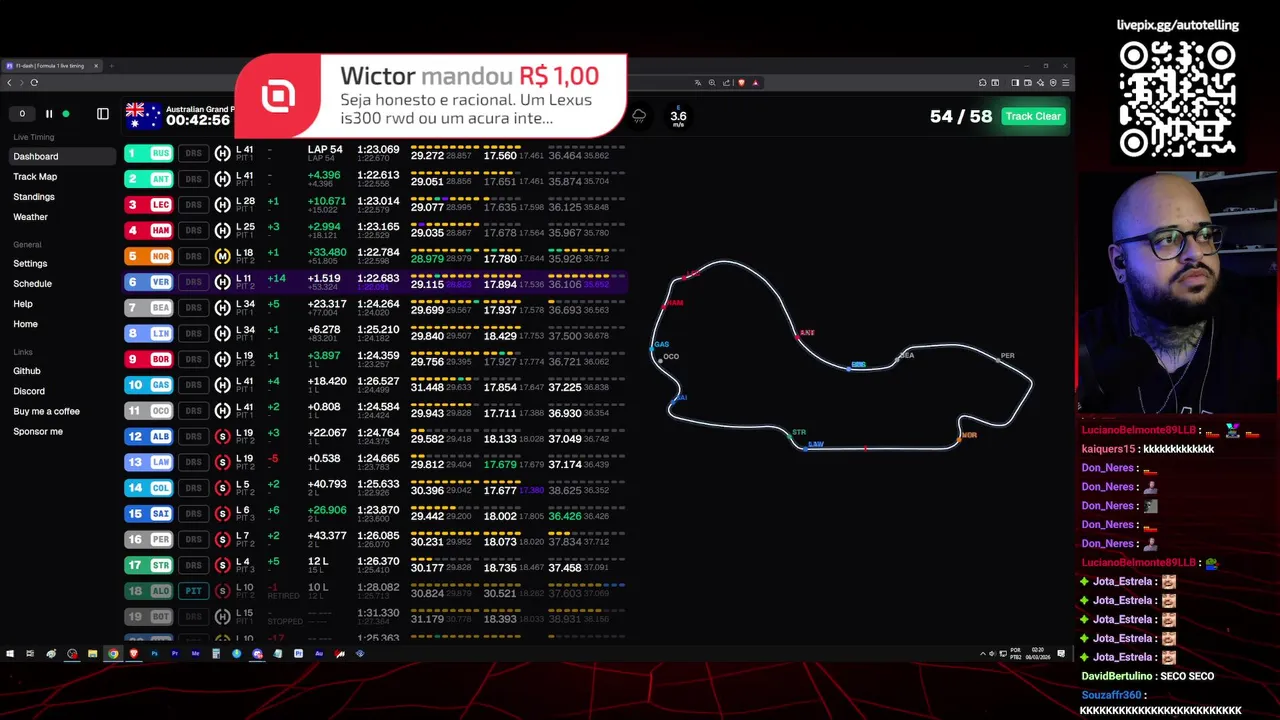Open the browser extensions puzzle icon

click(x=982, y=82)
